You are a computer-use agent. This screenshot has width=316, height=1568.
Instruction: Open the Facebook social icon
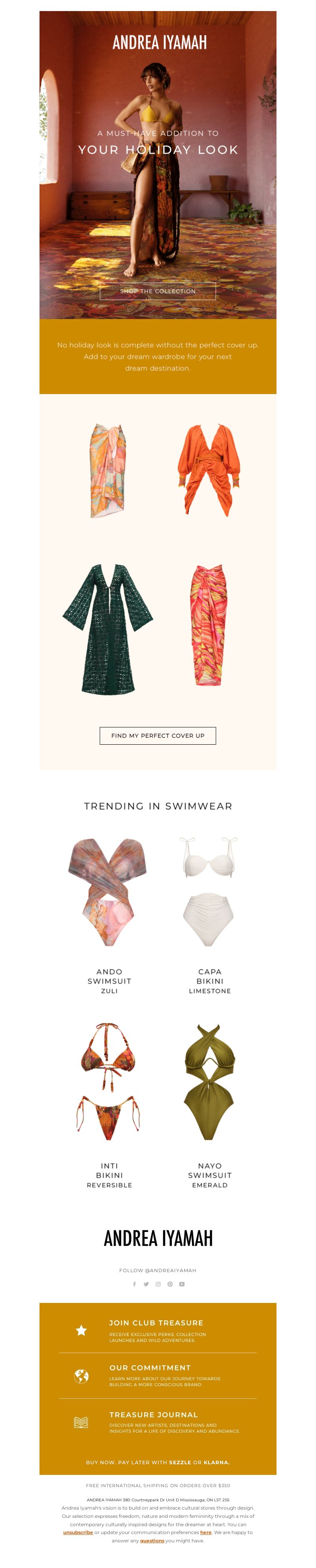click(134, 1284)
